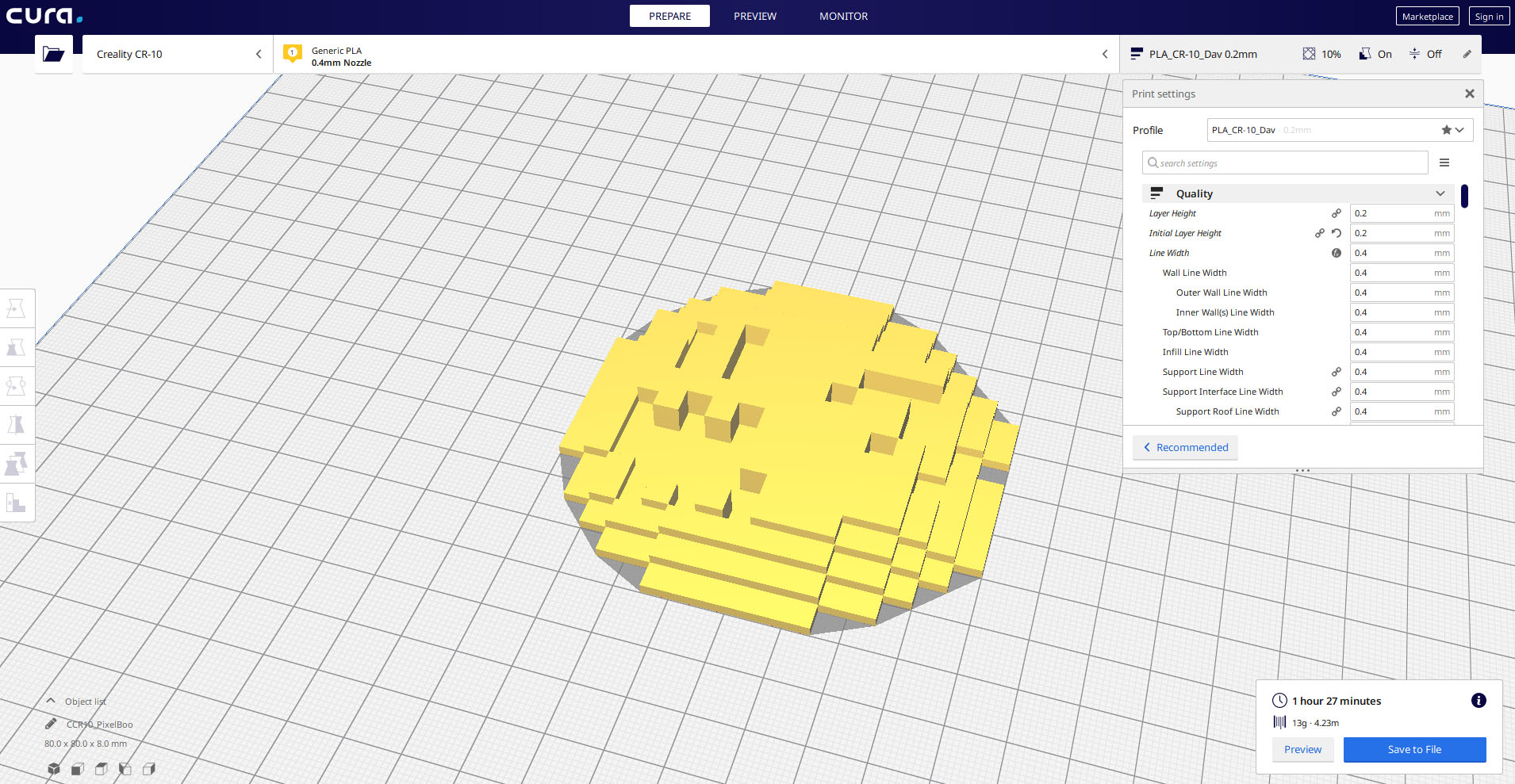Switch to the front view cube icon

[78, 769]
